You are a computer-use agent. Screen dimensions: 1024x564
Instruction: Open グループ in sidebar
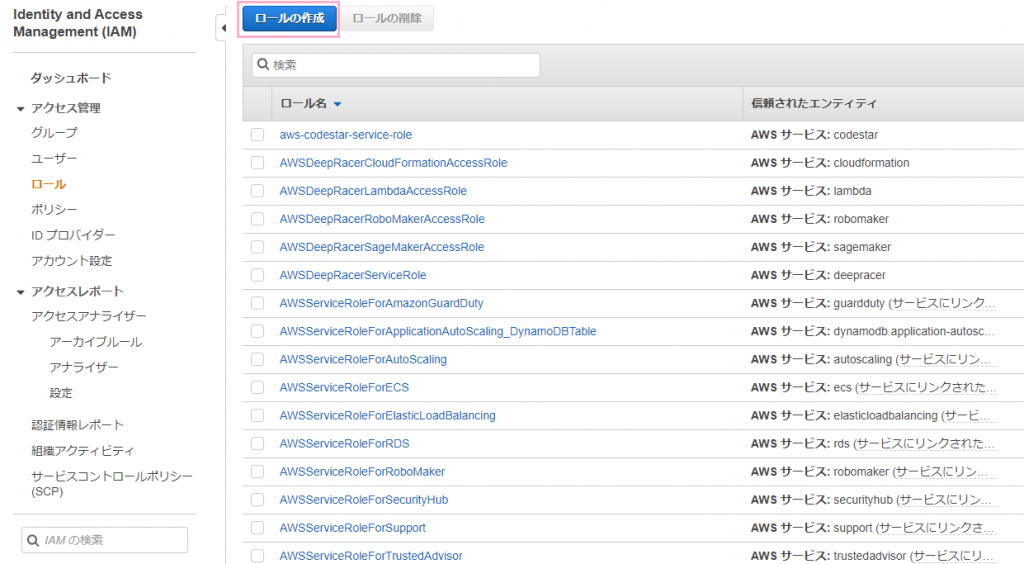click(x=54, y=133)
